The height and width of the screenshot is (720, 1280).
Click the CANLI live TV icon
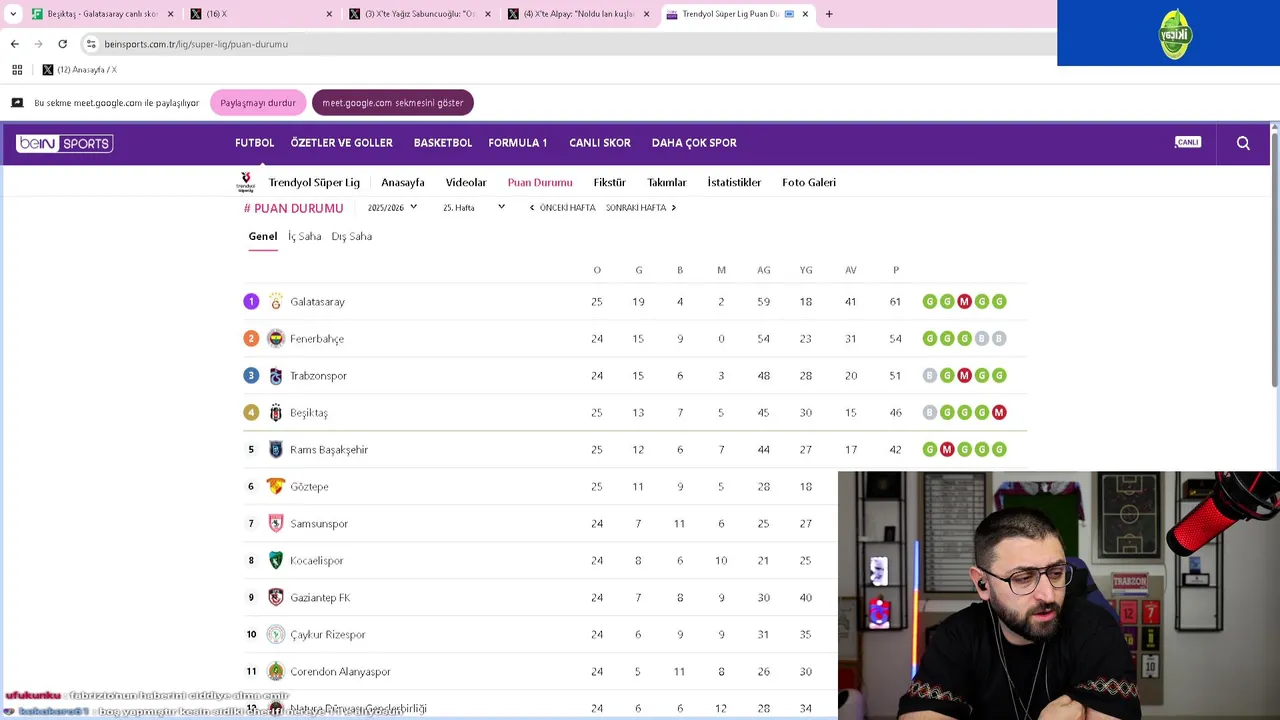click(1187, 142)
